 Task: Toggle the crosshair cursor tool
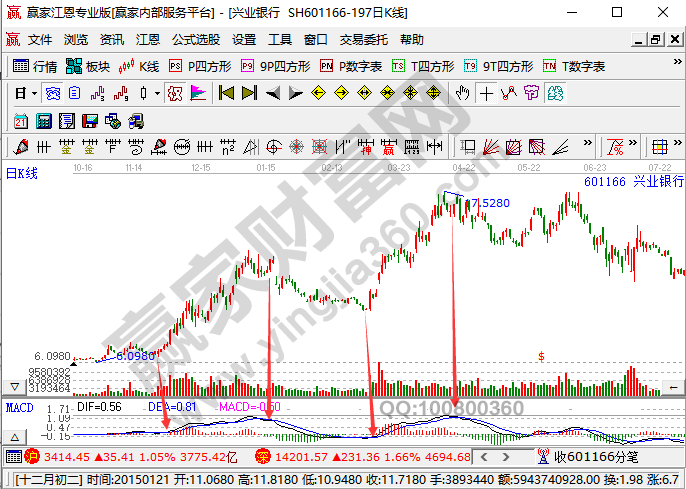coord(486,93)
